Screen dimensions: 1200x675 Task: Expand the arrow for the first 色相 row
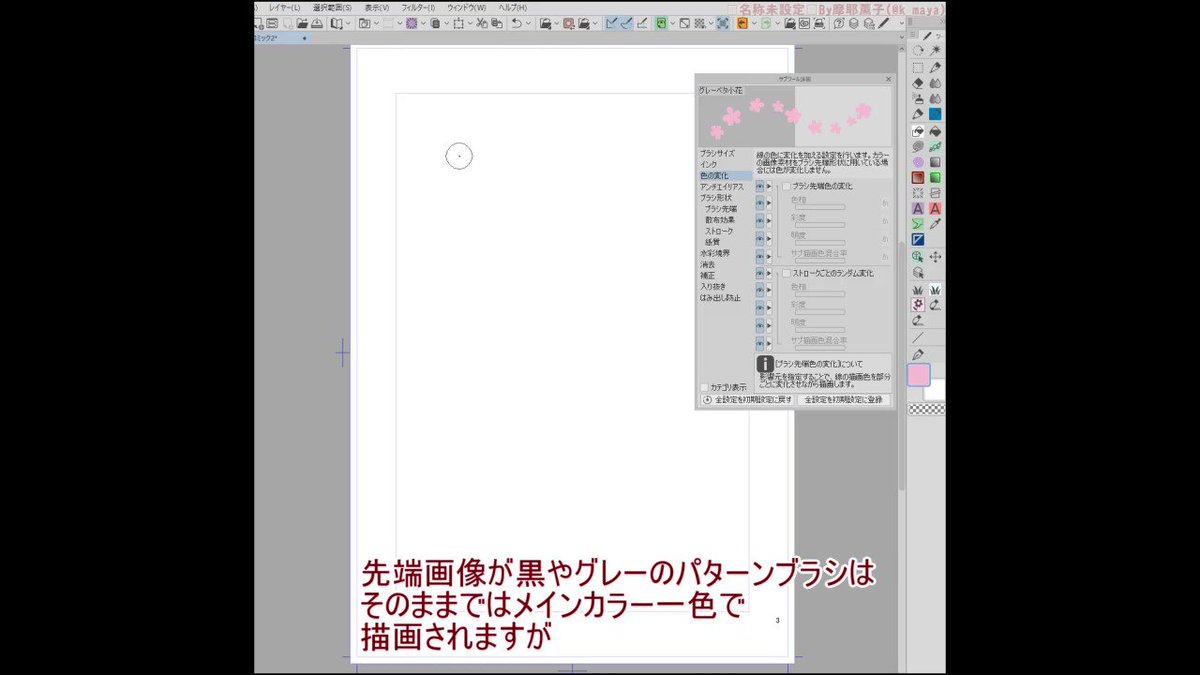click(769, 203)
